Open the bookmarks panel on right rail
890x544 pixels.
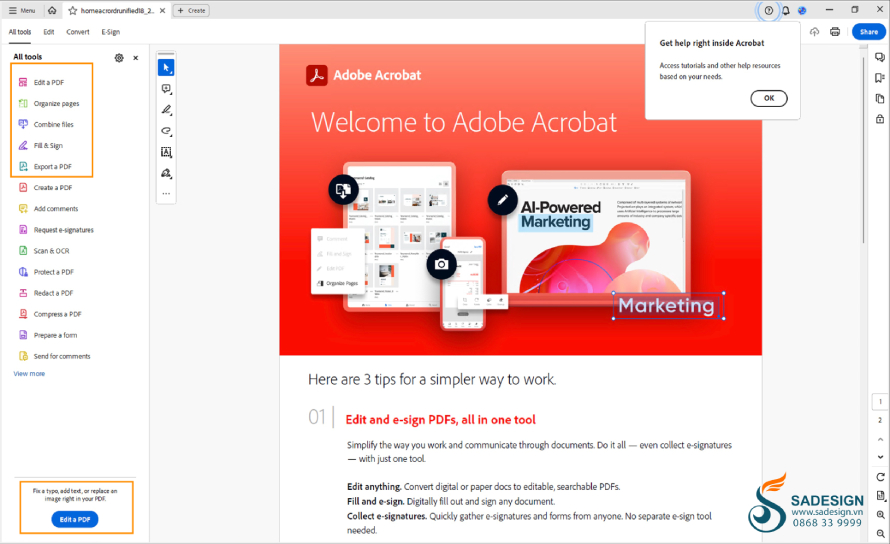(880, 78)
